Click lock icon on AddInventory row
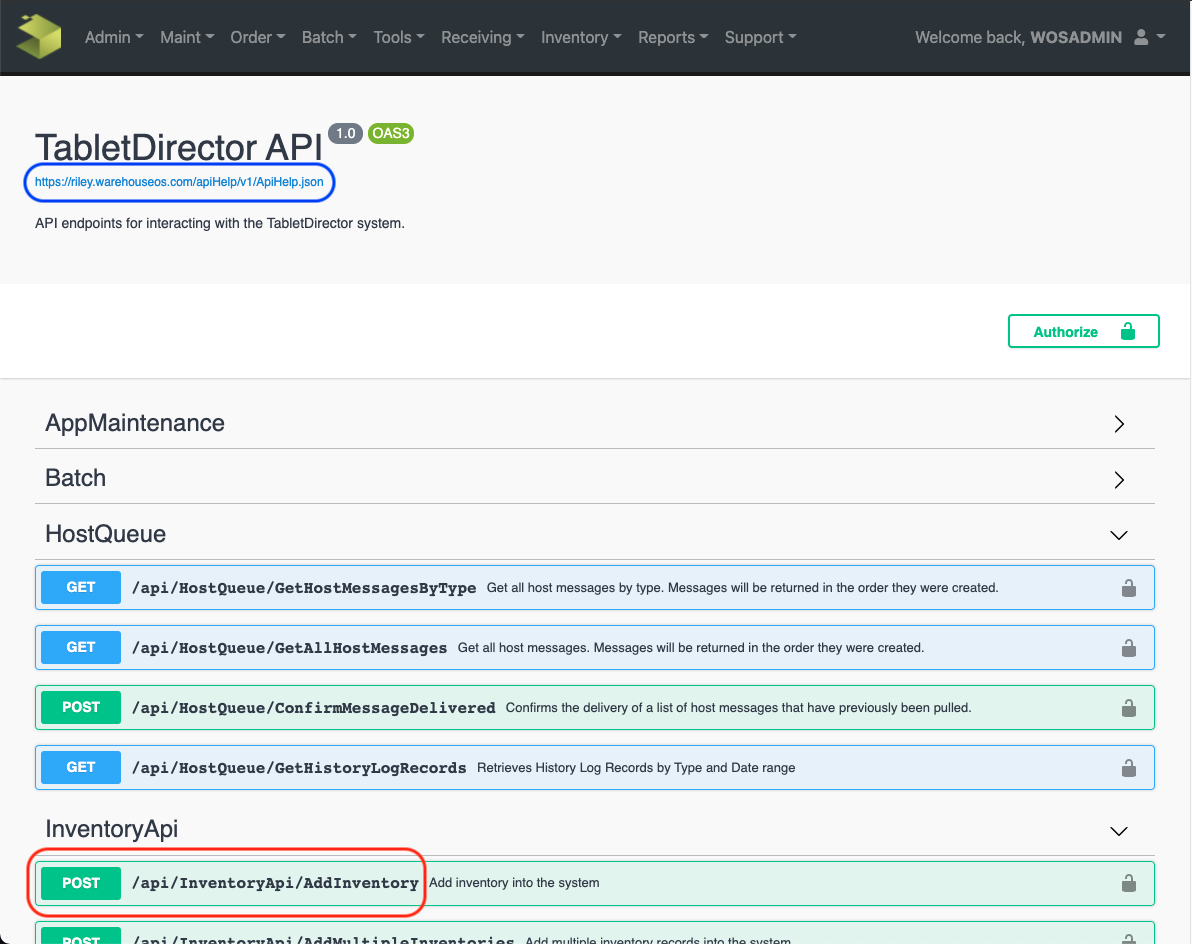Image resolution: width=1192 pixels, height=944 pixels. [1128, 883]
